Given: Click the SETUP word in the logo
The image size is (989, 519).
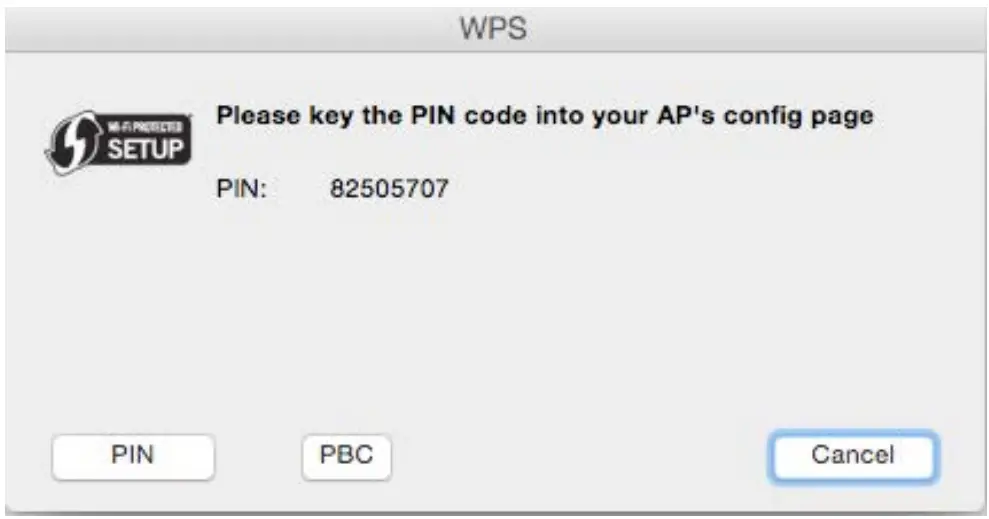Looking at the screenshot, I should pyautogui.click(x=145, y=150).
